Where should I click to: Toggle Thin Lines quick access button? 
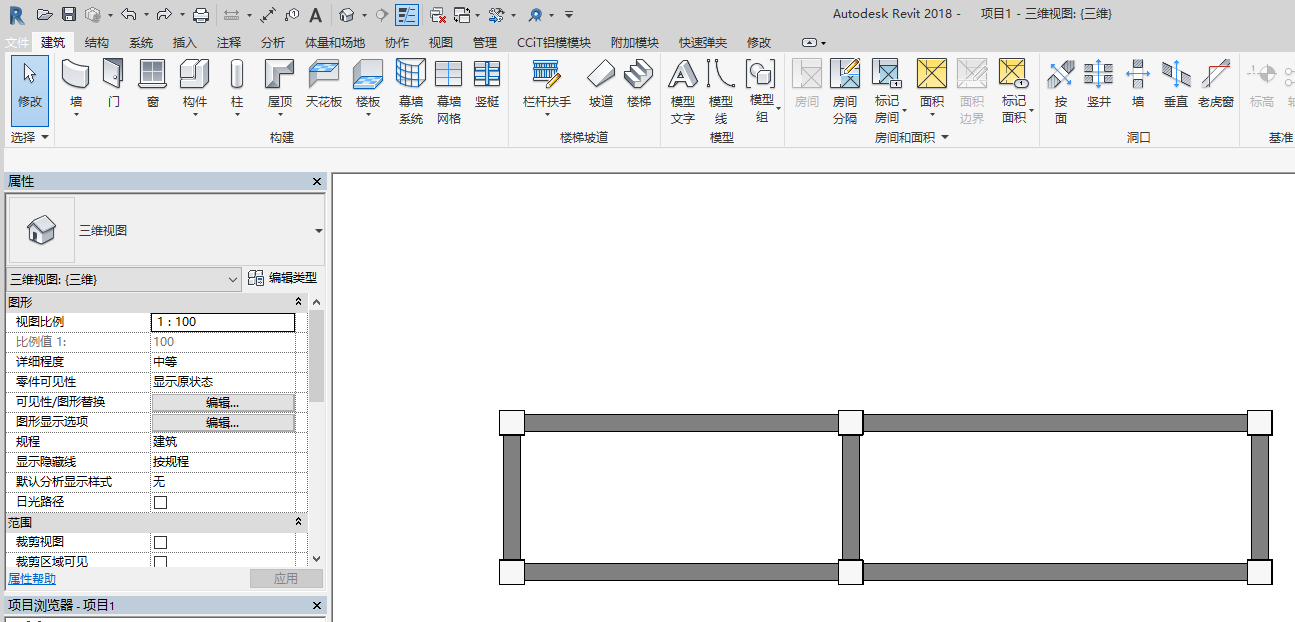(x=407, y=14)
